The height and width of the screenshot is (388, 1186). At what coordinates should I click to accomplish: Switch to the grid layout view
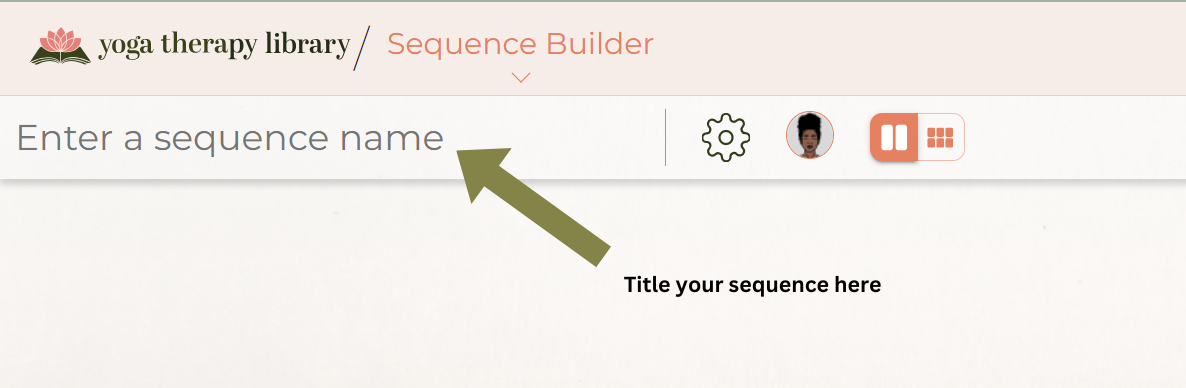(940, 138)
